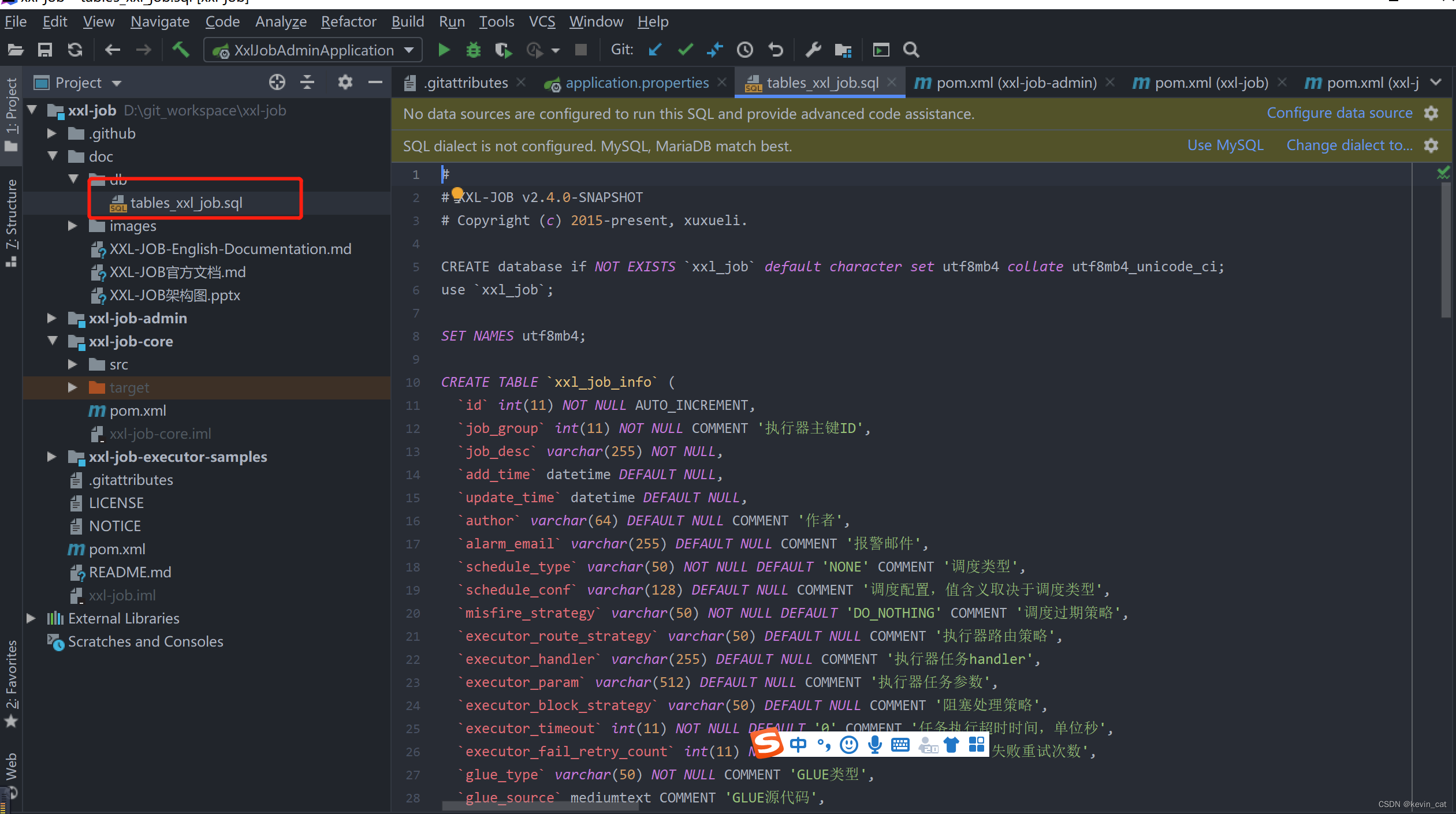Open settings with the wrench icon

point(813,50)
